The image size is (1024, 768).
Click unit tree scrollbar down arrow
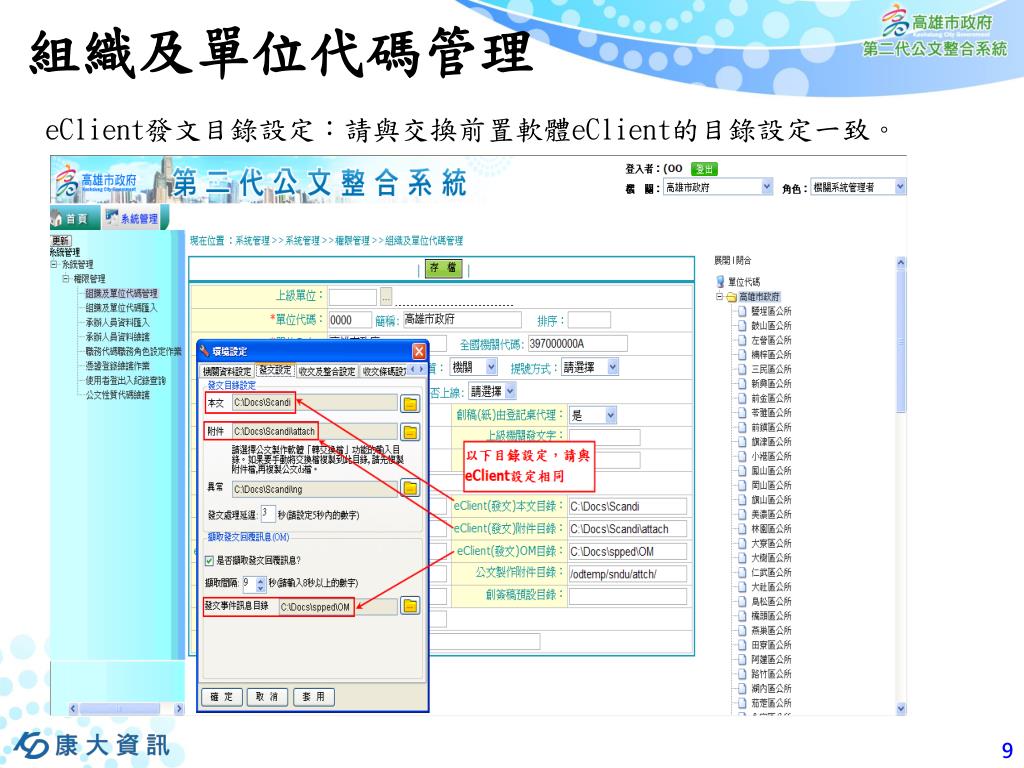pos(901,709)
